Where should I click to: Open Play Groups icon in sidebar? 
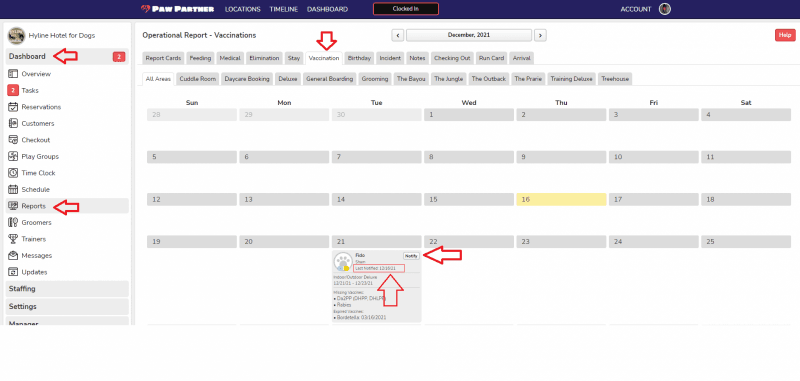coord(13,157)
